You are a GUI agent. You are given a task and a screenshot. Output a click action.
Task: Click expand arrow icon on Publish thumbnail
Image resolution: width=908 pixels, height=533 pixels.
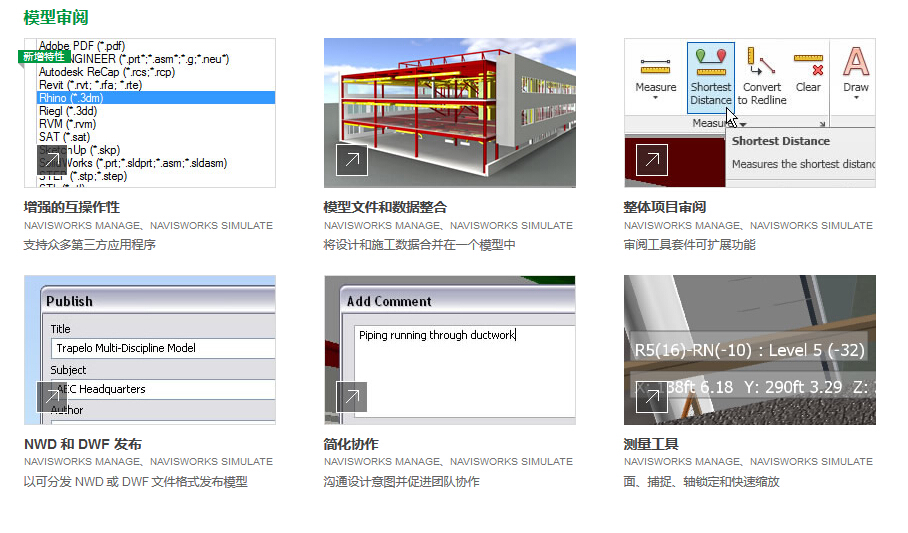(x=52, y=397)
